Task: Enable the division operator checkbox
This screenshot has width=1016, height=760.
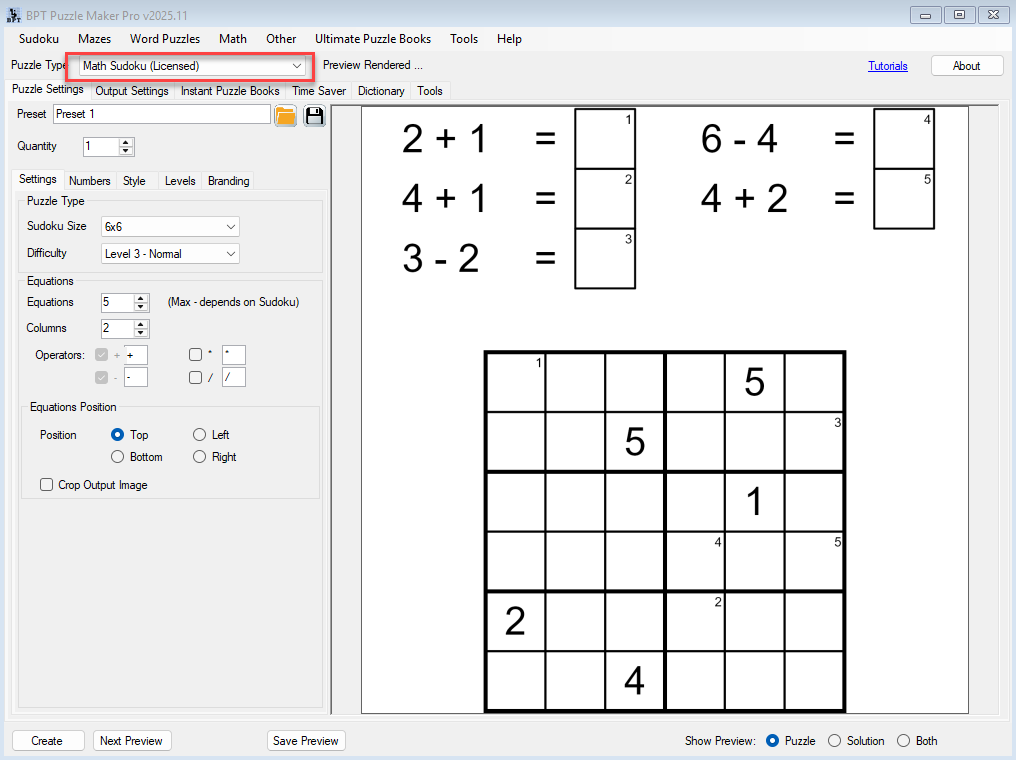Action: (x=195, y=377)
